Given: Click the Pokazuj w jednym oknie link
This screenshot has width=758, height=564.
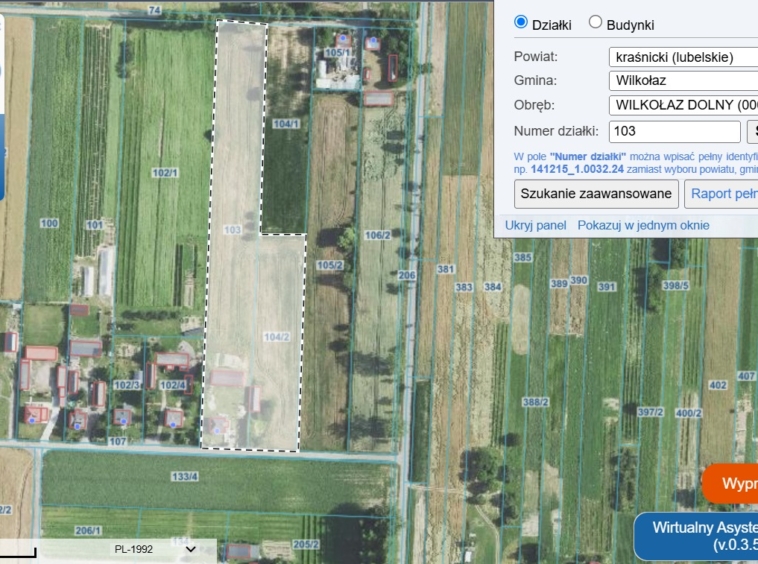Looking at the screenshot, I should point(643,225).
